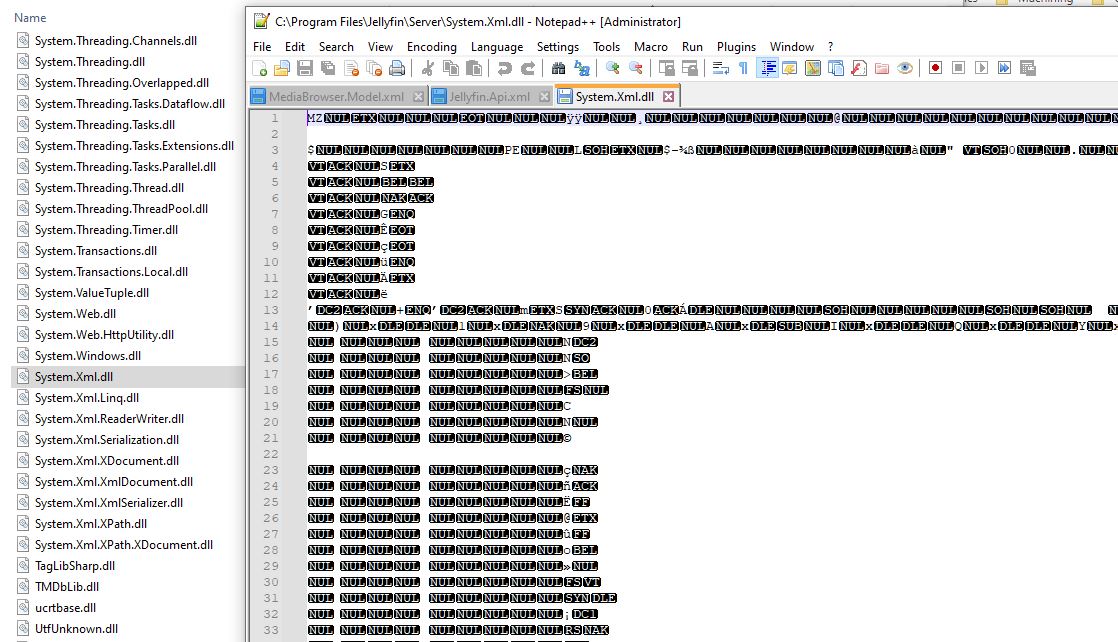Toggle Show All Characters pilcrow icon
Viewport: 1118px width, 642px height.
pos(743,68)
